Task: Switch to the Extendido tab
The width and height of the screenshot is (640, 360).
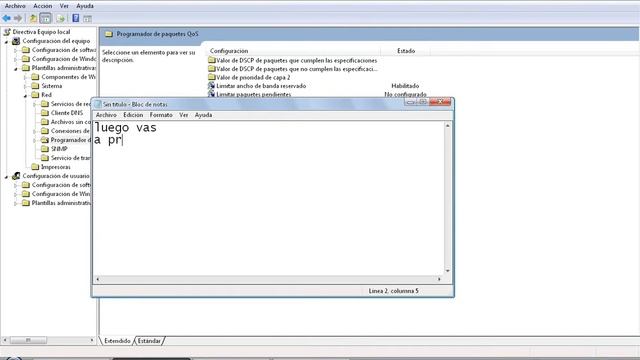Action: [x=117, y=341]
